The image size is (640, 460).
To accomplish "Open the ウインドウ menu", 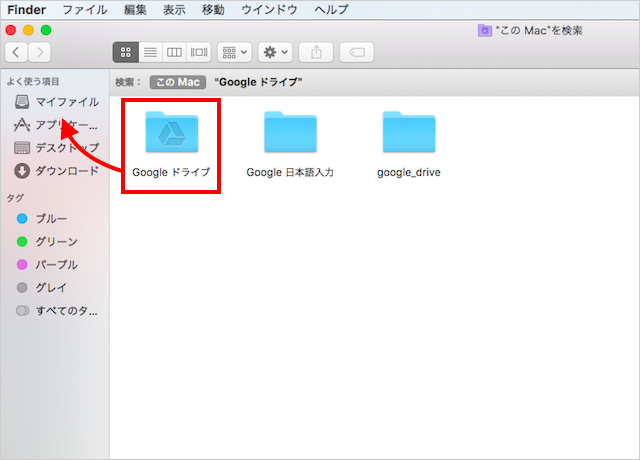I will point(269,9).
